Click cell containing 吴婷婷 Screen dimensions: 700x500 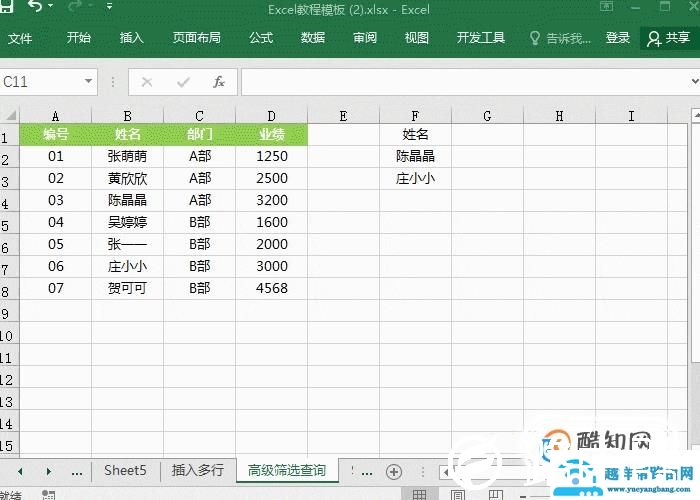[x=127, y=222]
